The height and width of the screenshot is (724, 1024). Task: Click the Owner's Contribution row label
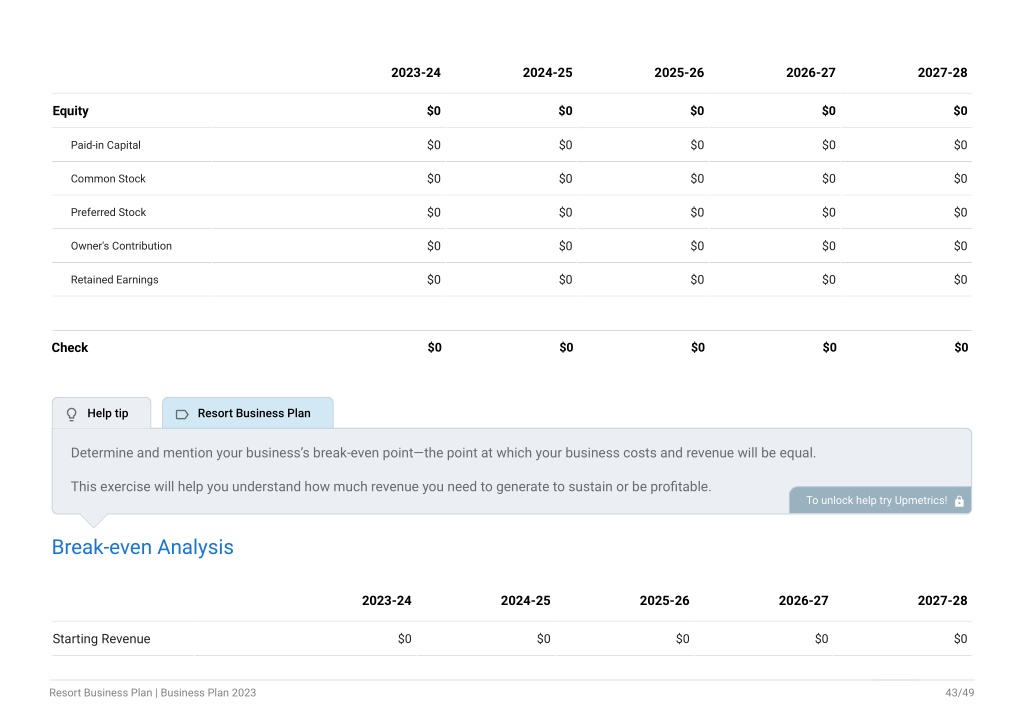(121, 246)
